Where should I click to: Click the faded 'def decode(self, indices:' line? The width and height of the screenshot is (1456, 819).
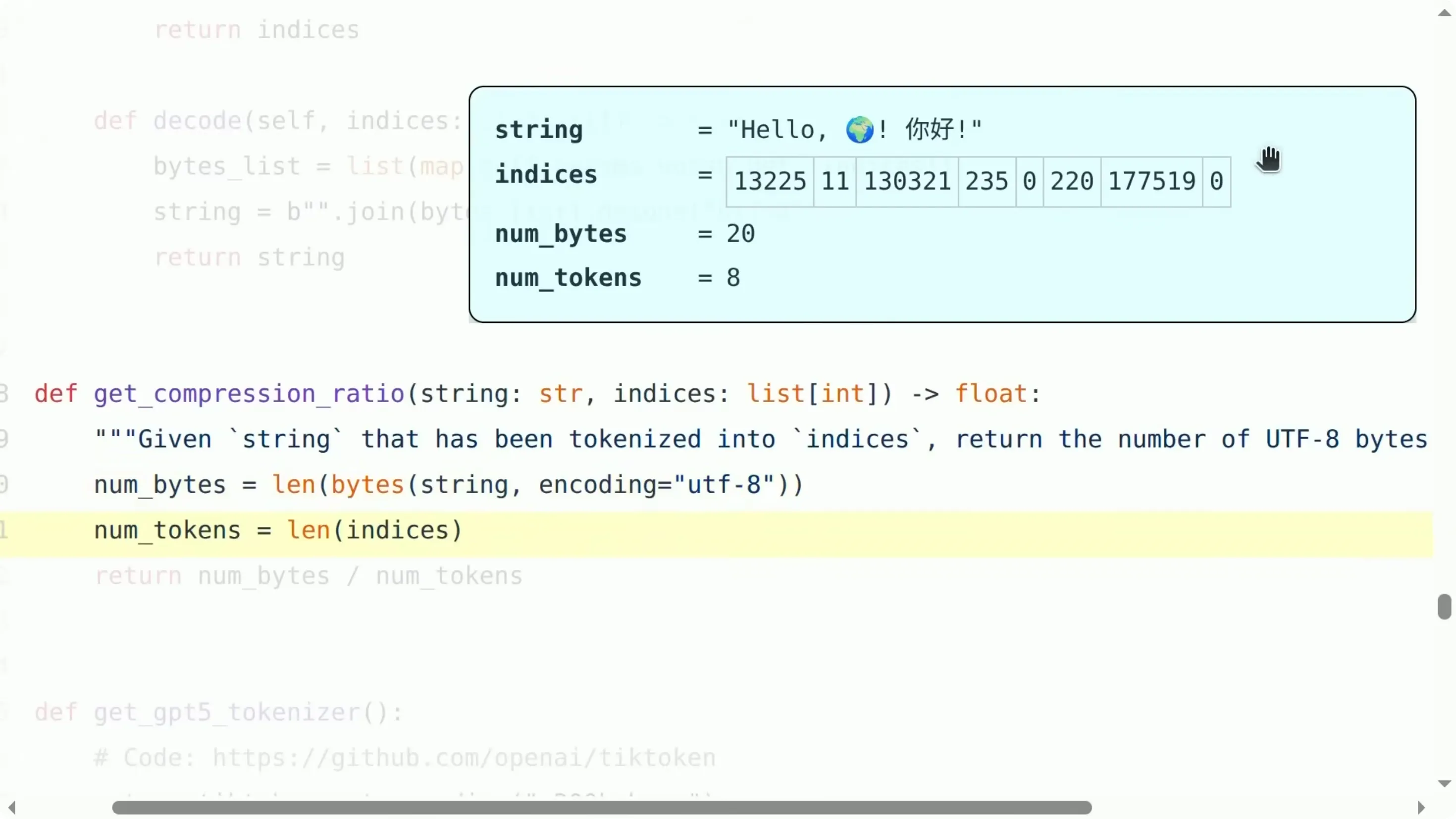[x=278, y=121]
